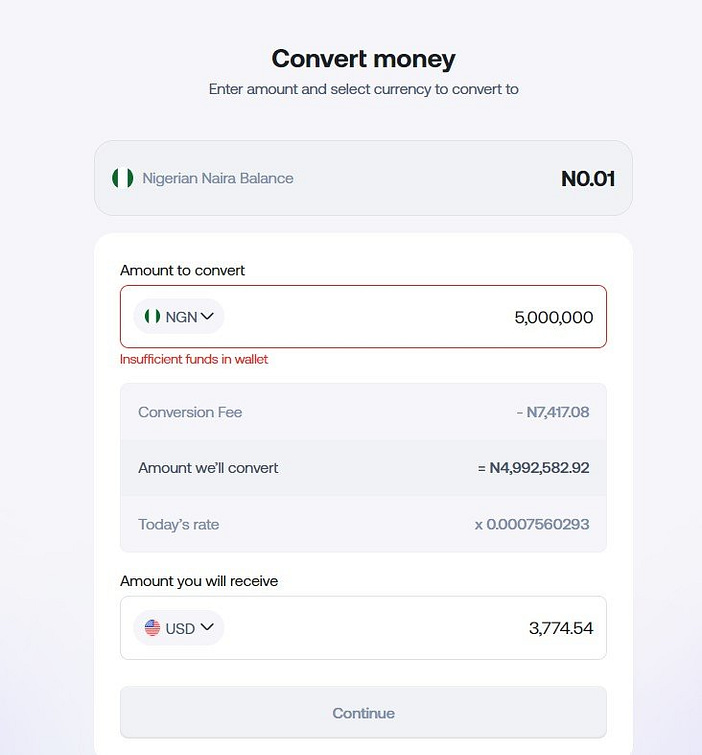Focus the 5,000,000 amount to convert field
Screen dimensions: 702x755
point(364,316)
